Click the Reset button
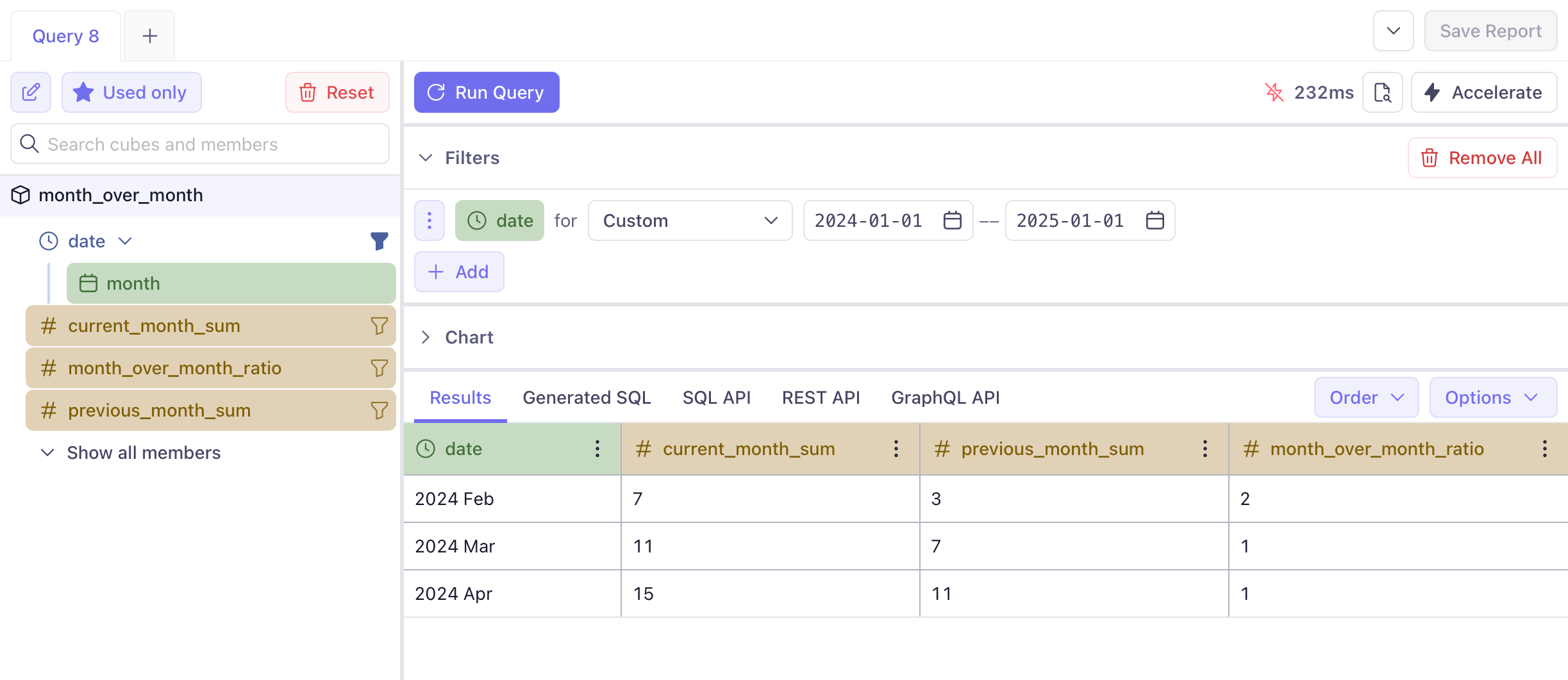 [337, 92]
